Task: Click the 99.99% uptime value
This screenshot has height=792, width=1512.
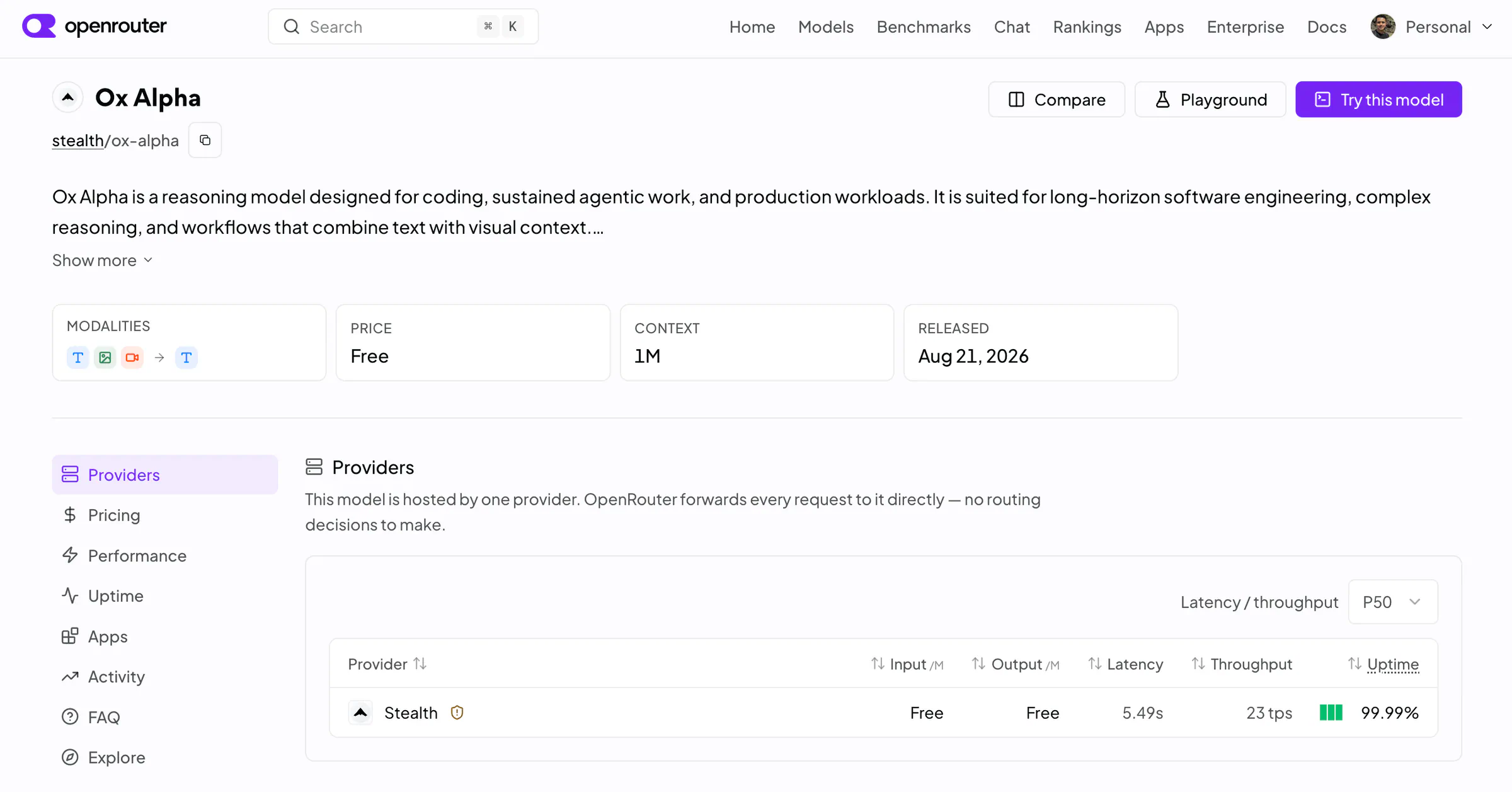Action: click(1390, 713)
